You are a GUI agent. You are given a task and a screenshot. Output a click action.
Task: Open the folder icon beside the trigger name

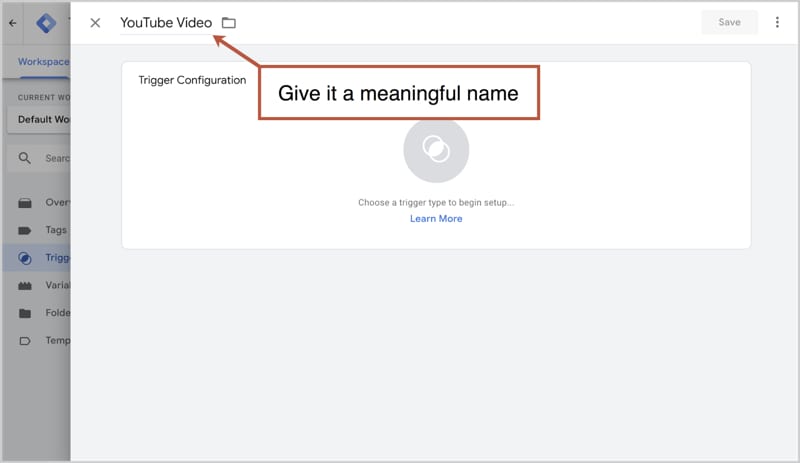coord(229,22)
